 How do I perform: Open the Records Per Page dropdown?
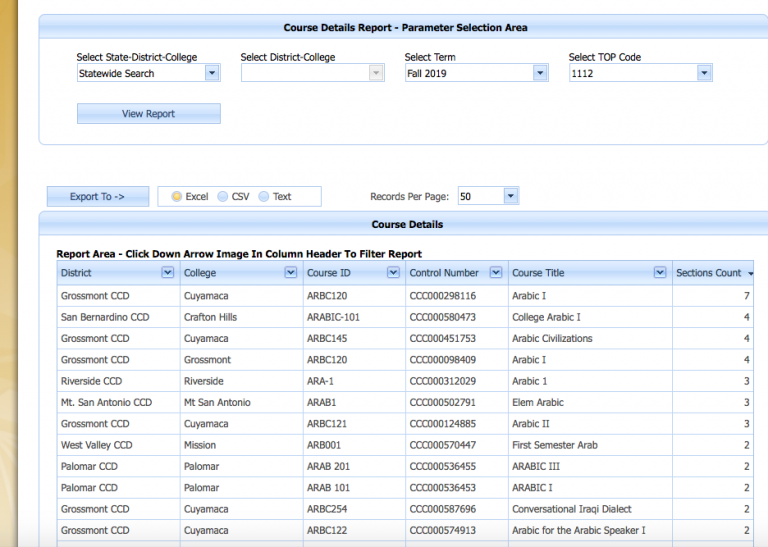tap(510, 196)
